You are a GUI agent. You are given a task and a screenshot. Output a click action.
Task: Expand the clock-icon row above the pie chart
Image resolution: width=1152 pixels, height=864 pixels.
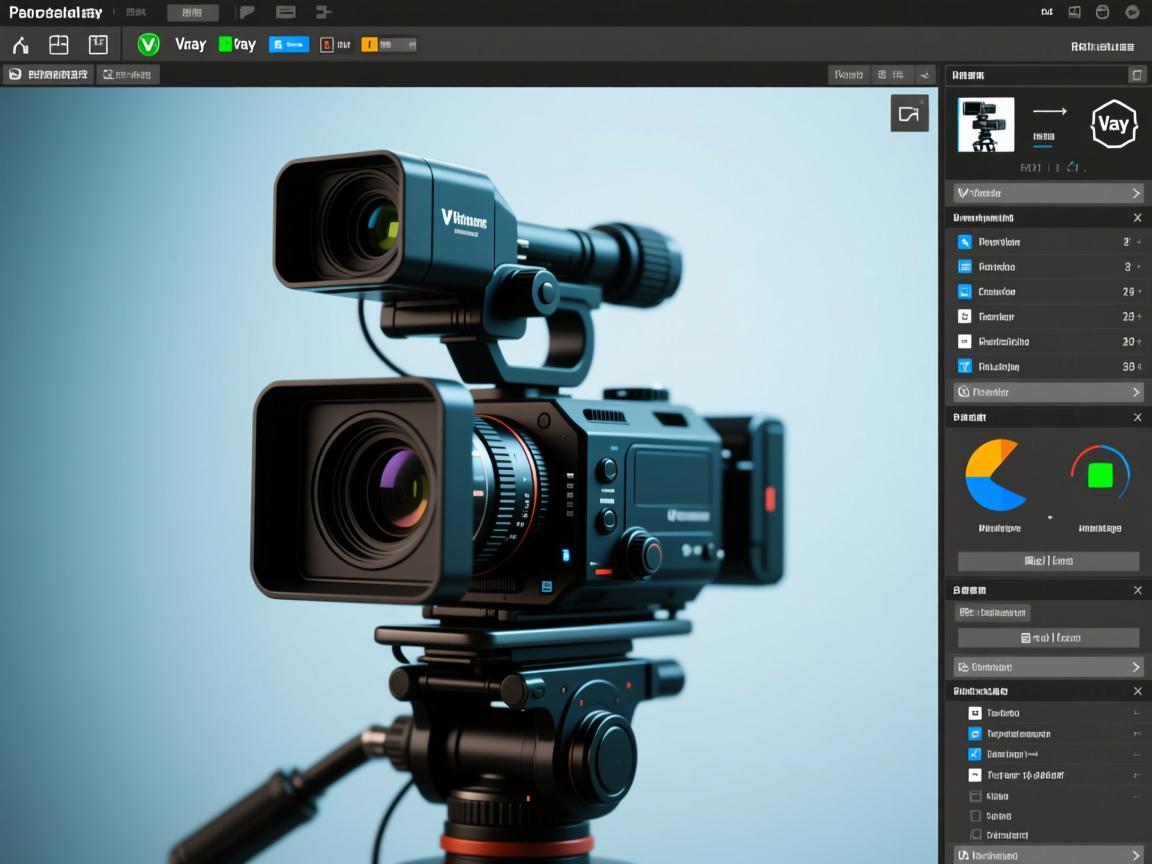tap(1045, 392)
